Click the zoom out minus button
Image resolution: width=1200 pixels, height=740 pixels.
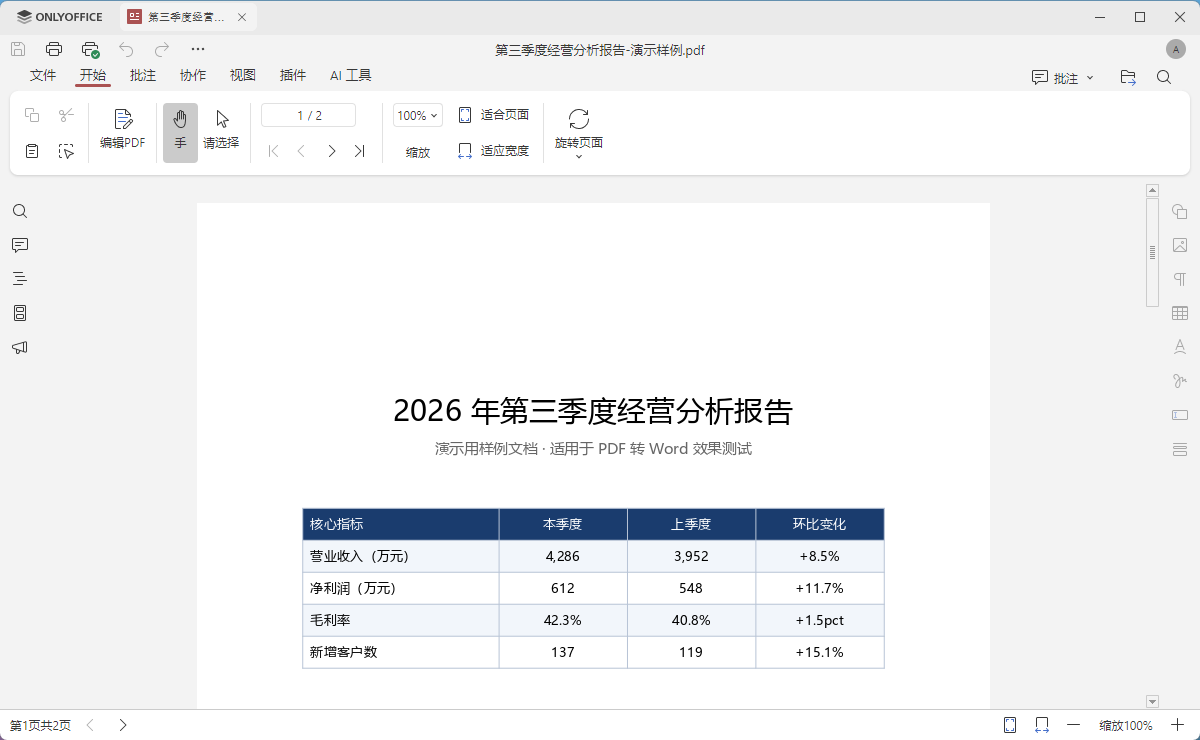click(x=1074, y=725)
